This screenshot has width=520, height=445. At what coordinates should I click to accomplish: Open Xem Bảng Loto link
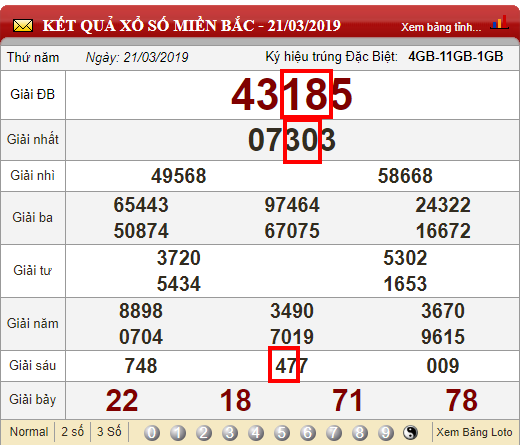coord(474,432)
